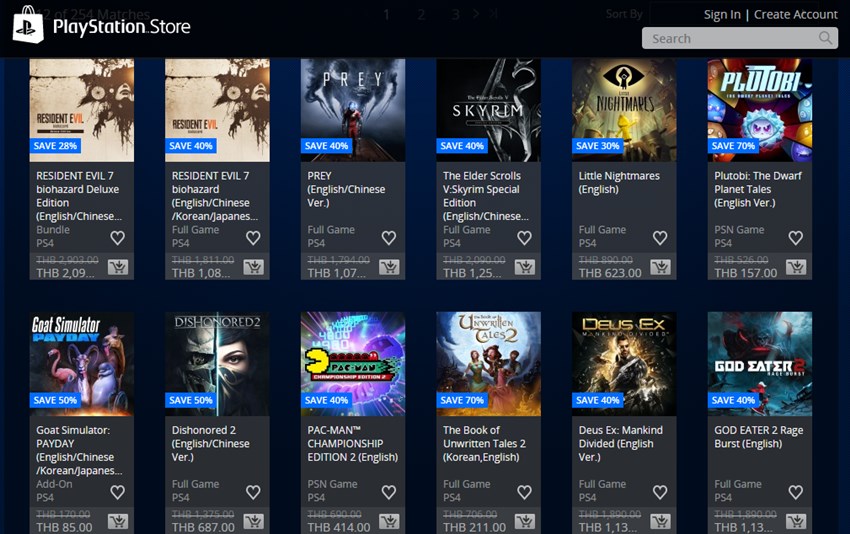
Task: Open The Book of Unwritten Tales 2 title
Action: pyautogui.click(x=484, y=443)
